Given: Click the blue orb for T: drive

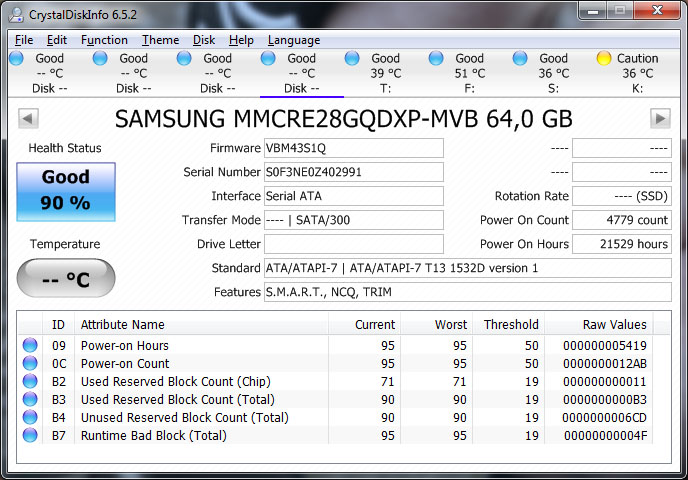Looking at the screenshot, I should [352, 58].
